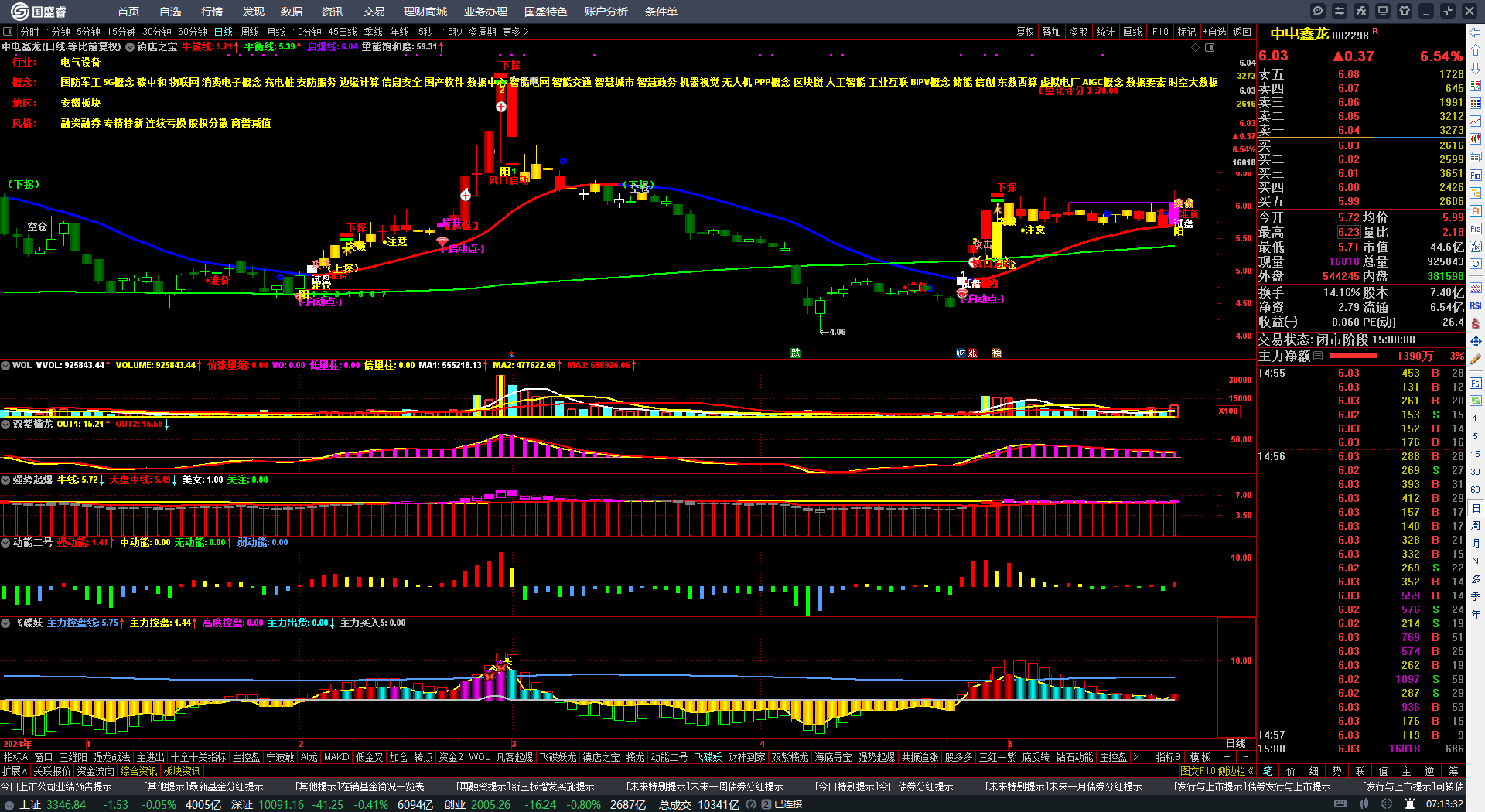Toggle the circle marker before 动能二号 indicator
The height and width of the screenshot is (812, 1485).
[x=5, y=542]
